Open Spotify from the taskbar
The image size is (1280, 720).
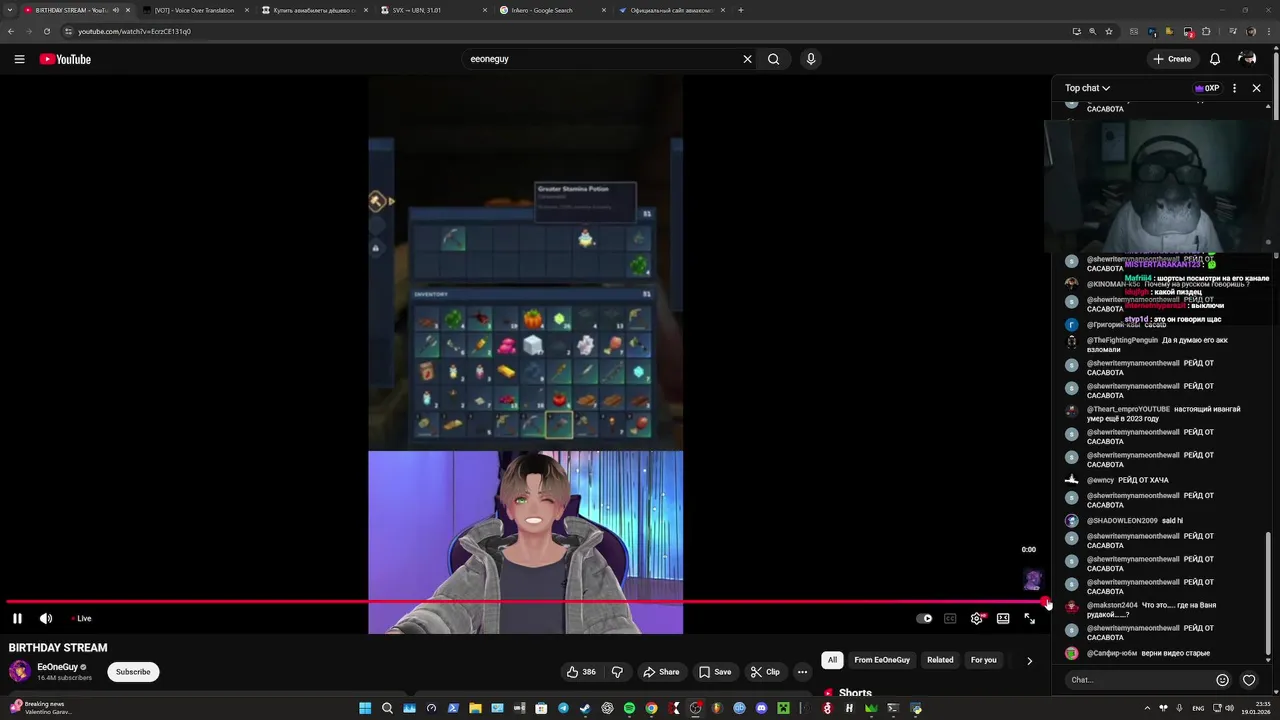pos(629,708)
